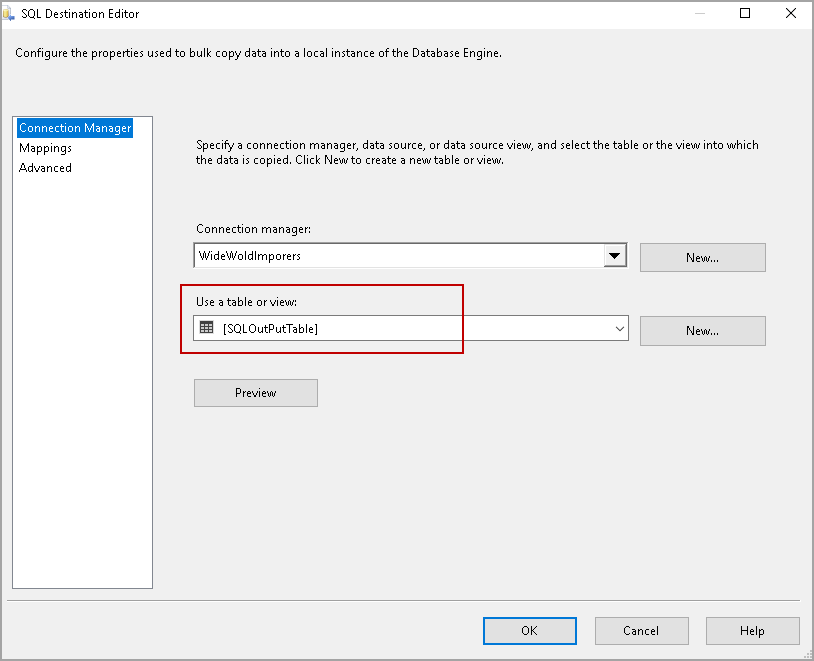Cancel the SQL Destination Editor
The image size is (814, 661).
point(641,630)
